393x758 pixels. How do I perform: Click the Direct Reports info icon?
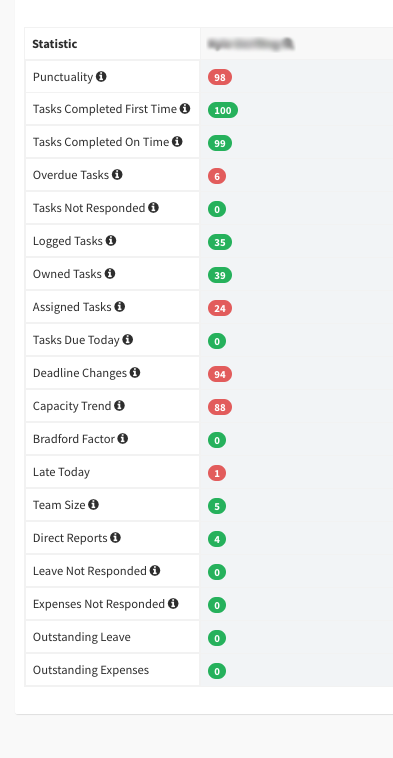[115, 538]
